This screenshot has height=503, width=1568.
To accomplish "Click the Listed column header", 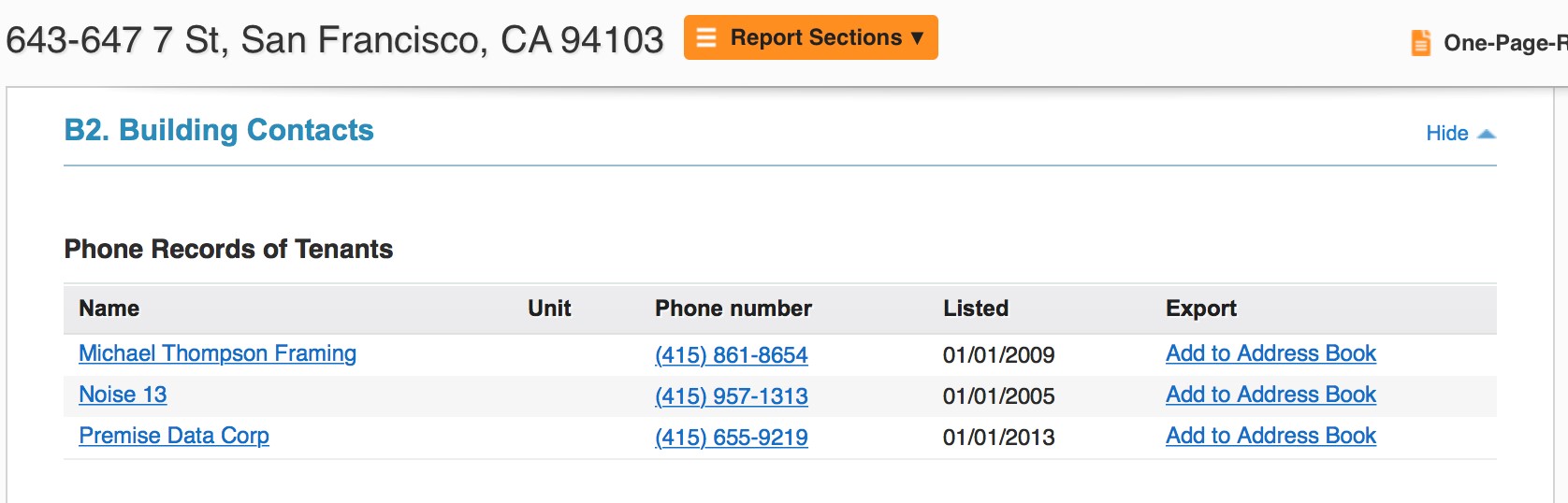I will (975, 309).
